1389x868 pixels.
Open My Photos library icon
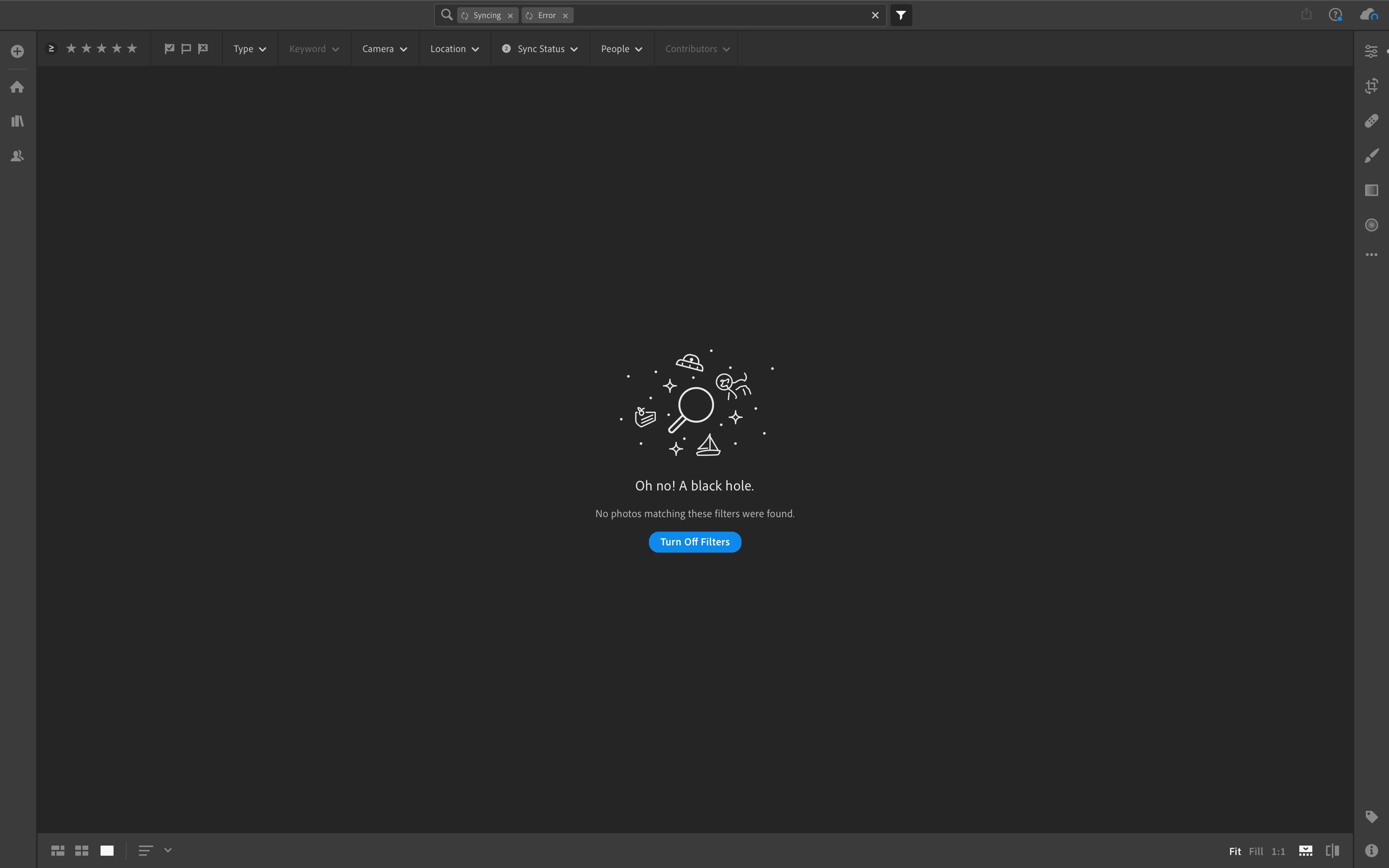point(17,121)
